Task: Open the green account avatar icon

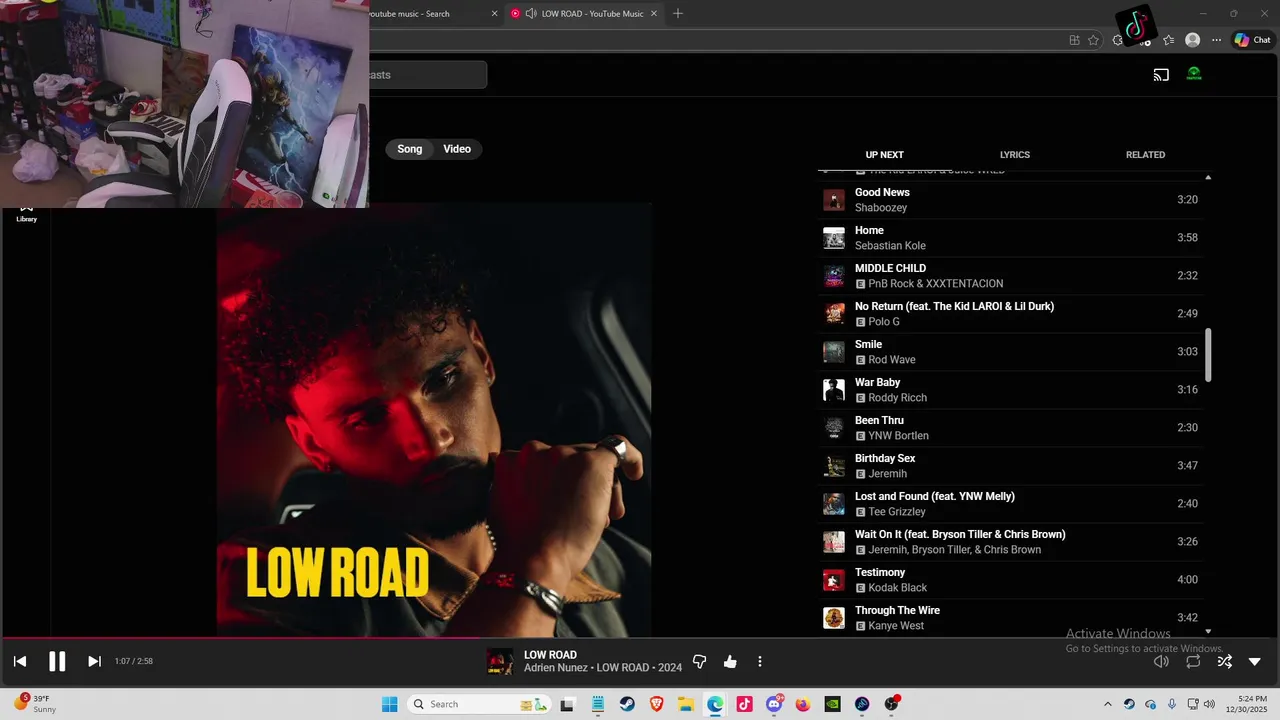Action: [x=1194, y=74]
